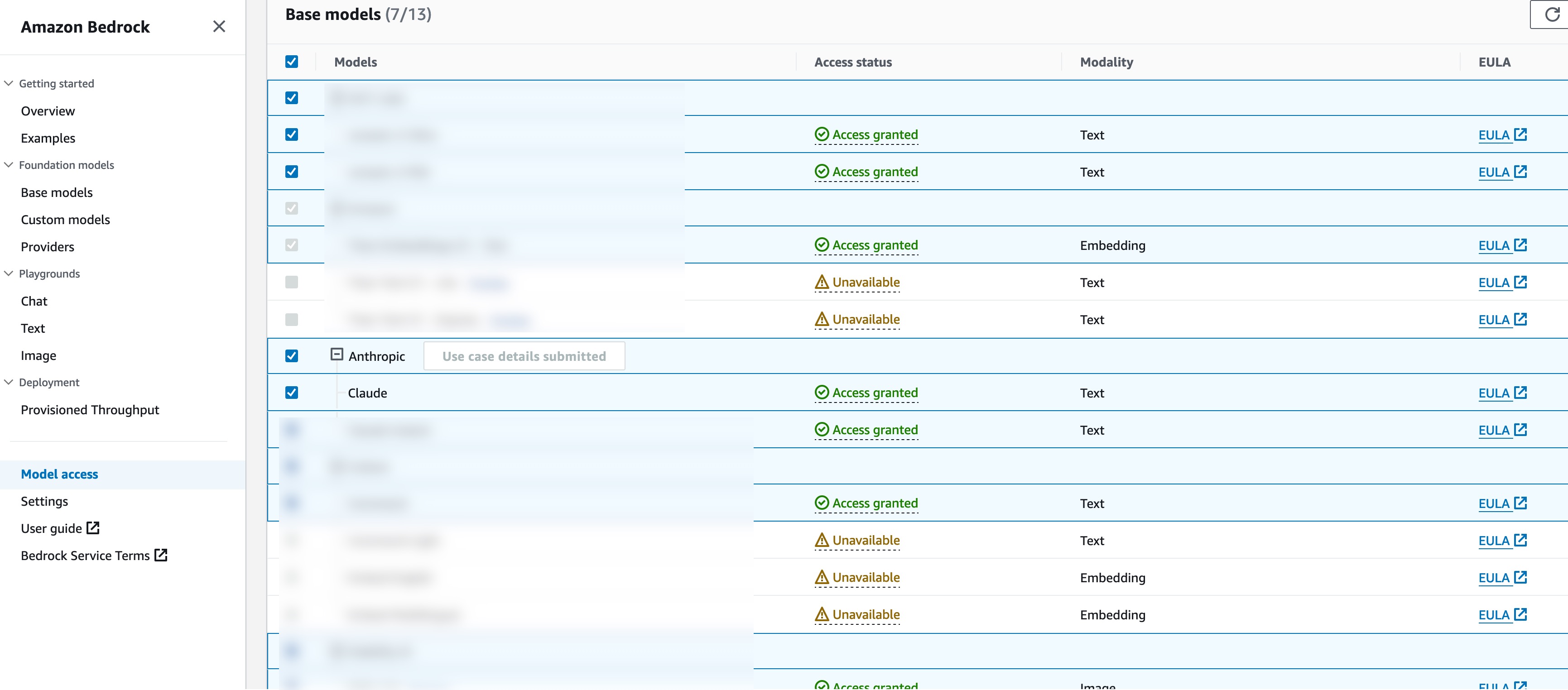Click the refresh icon button
This screenshot has height=690, width=1568.
point(1552,14)
